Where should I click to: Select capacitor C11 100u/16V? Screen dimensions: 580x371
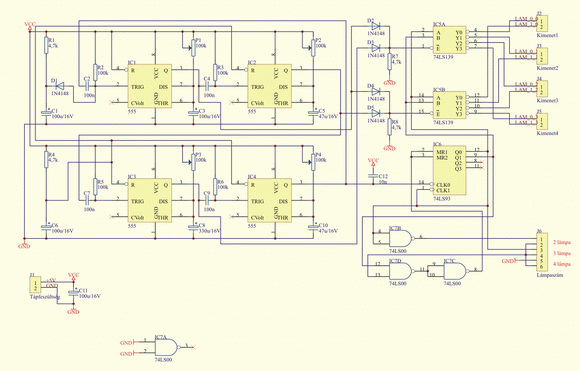73,293
